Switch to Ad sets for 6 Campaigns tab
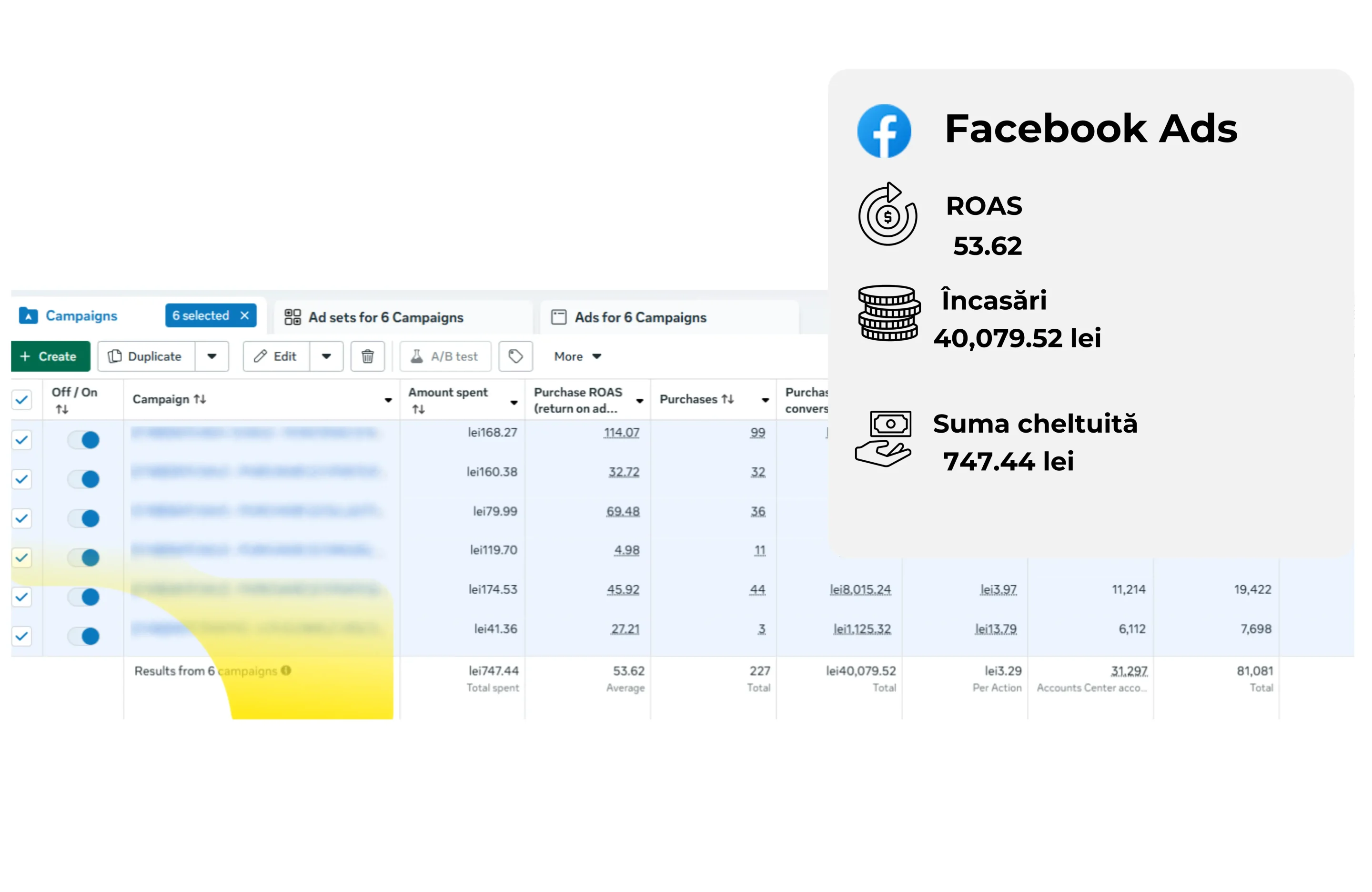Viewport: 1372px width, 892px height. click(386, 316)
